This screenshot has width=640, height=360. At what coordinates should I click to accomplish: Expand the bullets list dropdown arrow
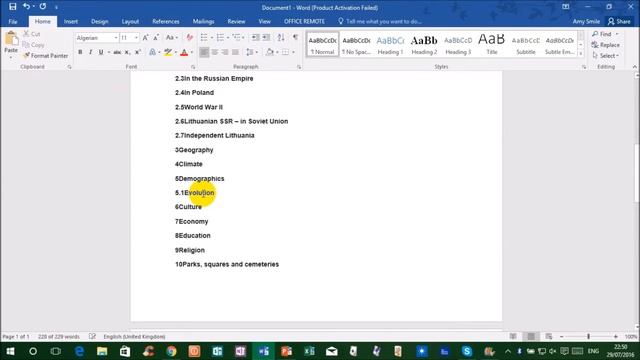point(212,38)
